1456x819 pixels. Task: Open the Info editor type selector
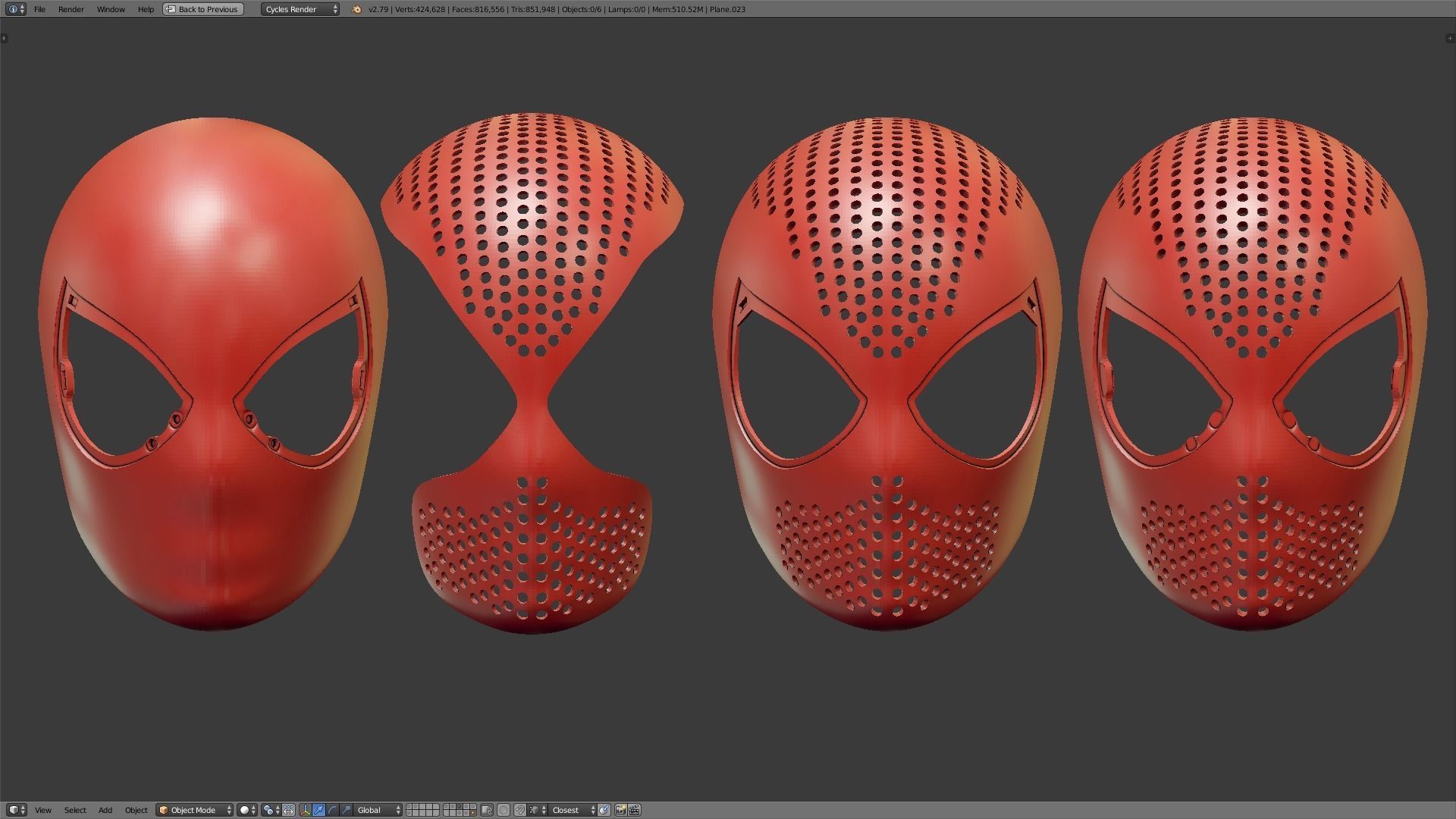(x=16, y=9)
